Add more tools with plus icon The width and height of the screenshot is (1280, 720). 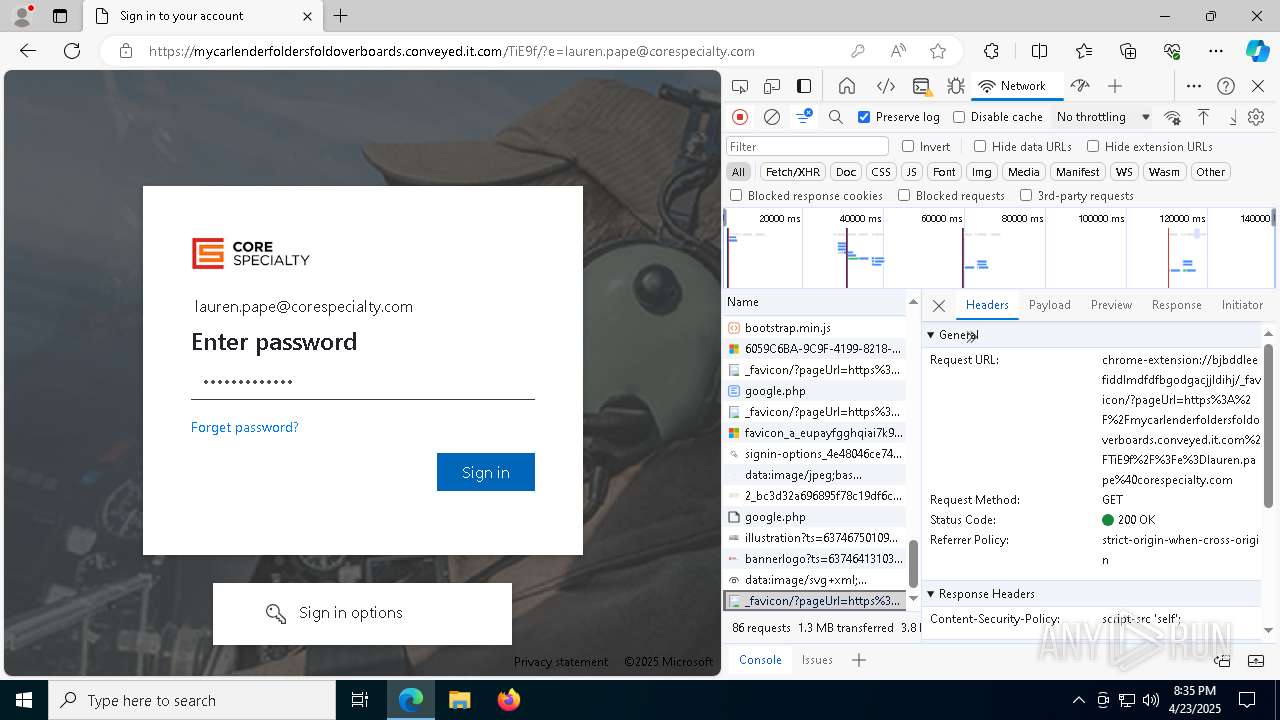(1115, 86)
